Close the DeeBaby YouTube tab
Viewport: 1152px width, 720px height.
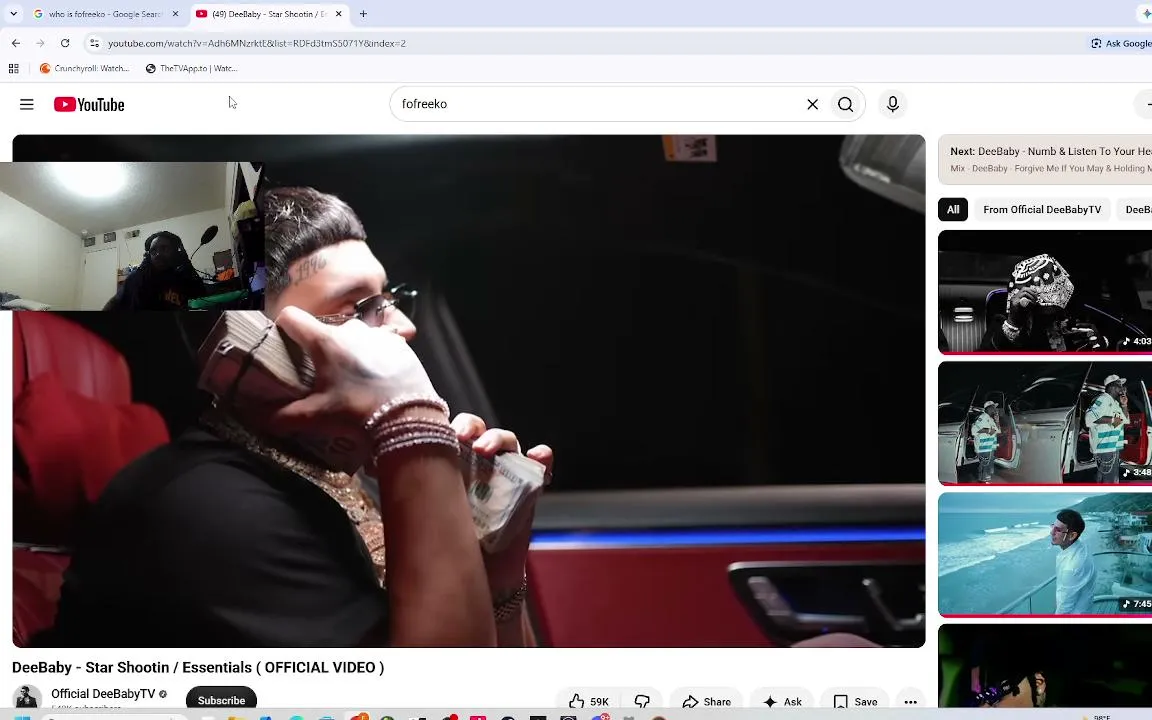tap(339, 14)
